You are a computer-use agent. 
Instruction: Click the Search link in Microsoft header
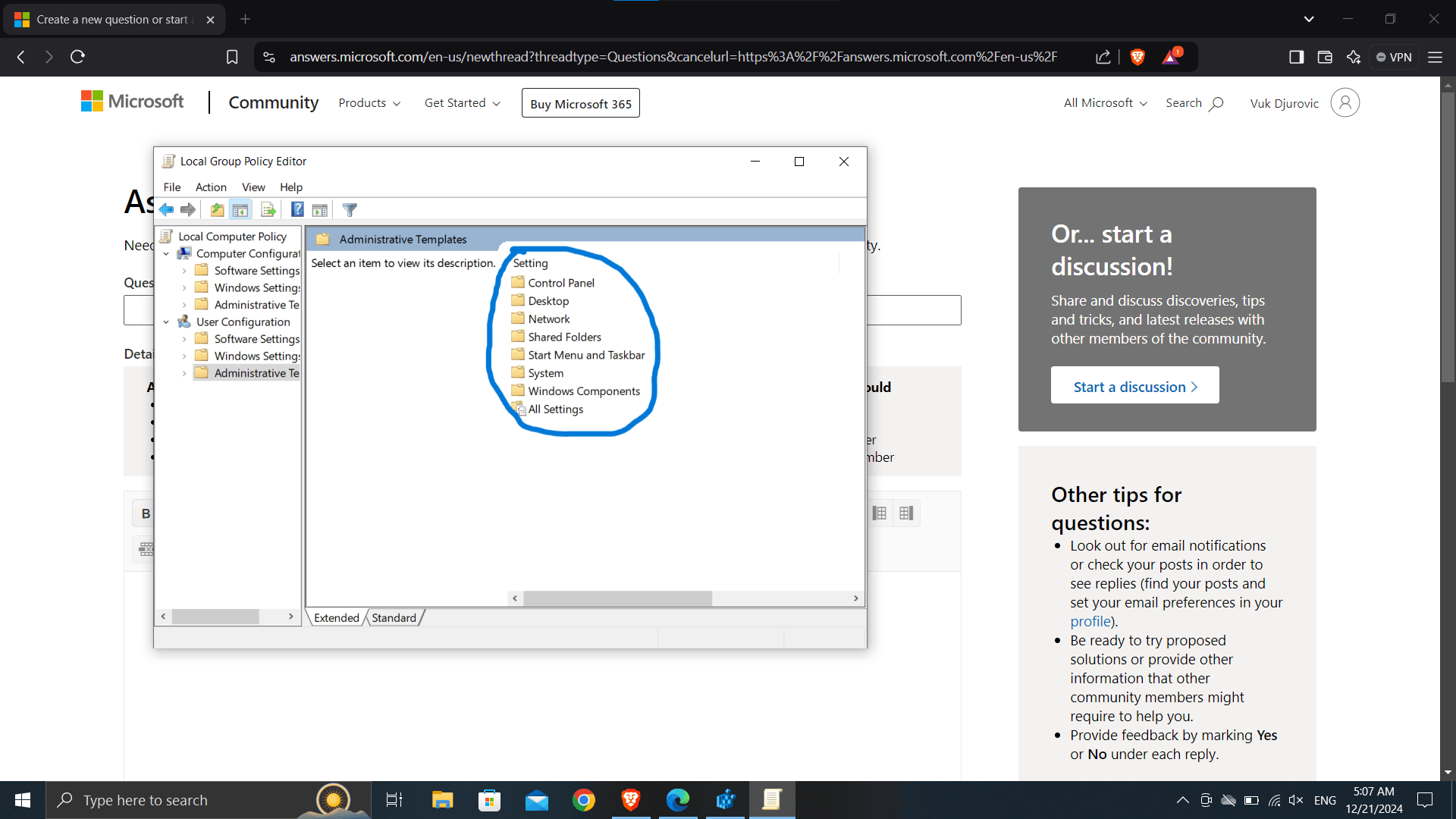1194,103
